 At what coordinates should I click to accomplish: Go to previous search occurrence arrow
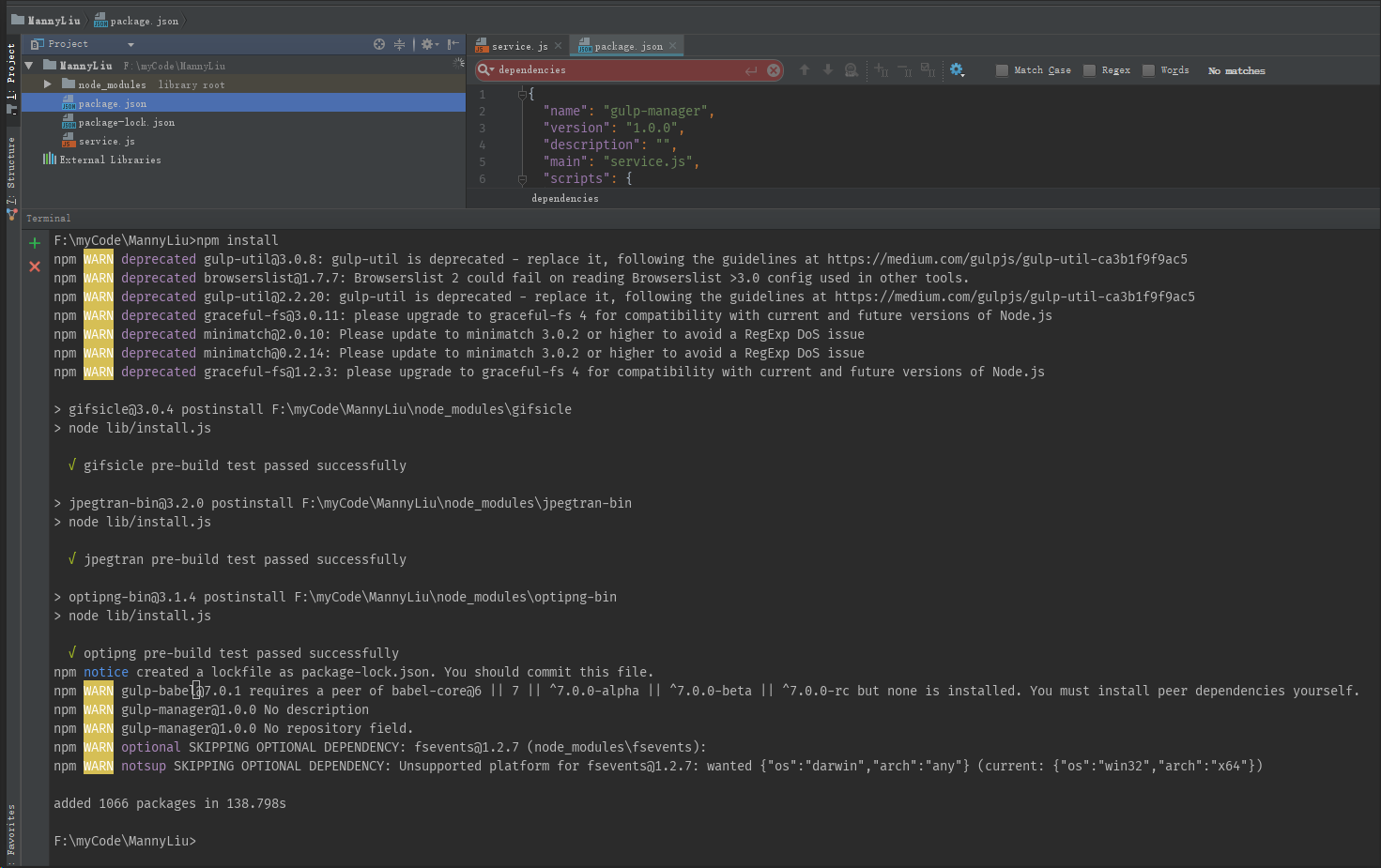[805, 69]
